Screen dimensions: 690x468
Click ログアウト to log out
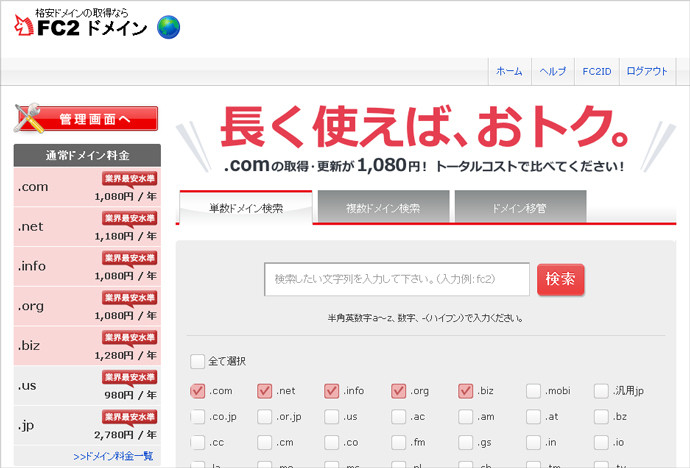point(647,71)
